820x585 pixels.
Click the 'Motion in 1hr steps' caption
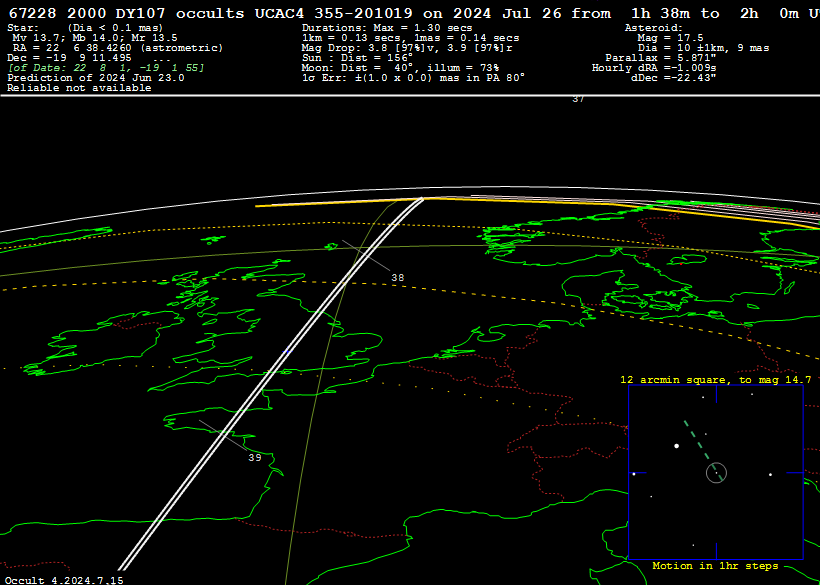pos(715,566)
